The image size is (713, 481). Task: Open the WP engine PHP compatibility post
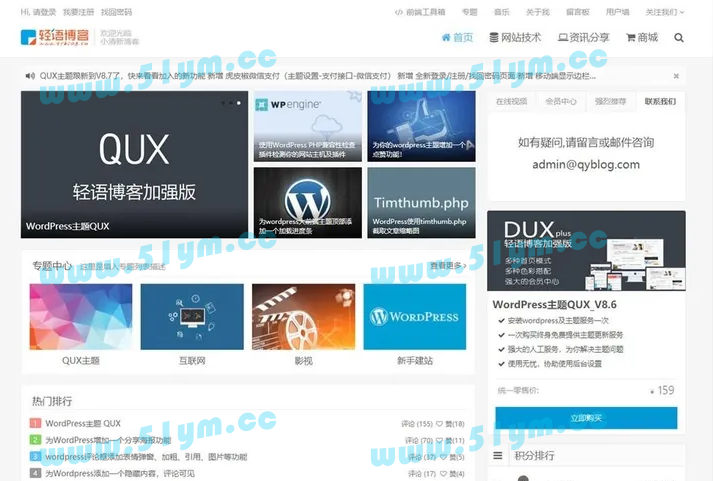[308, 126]
